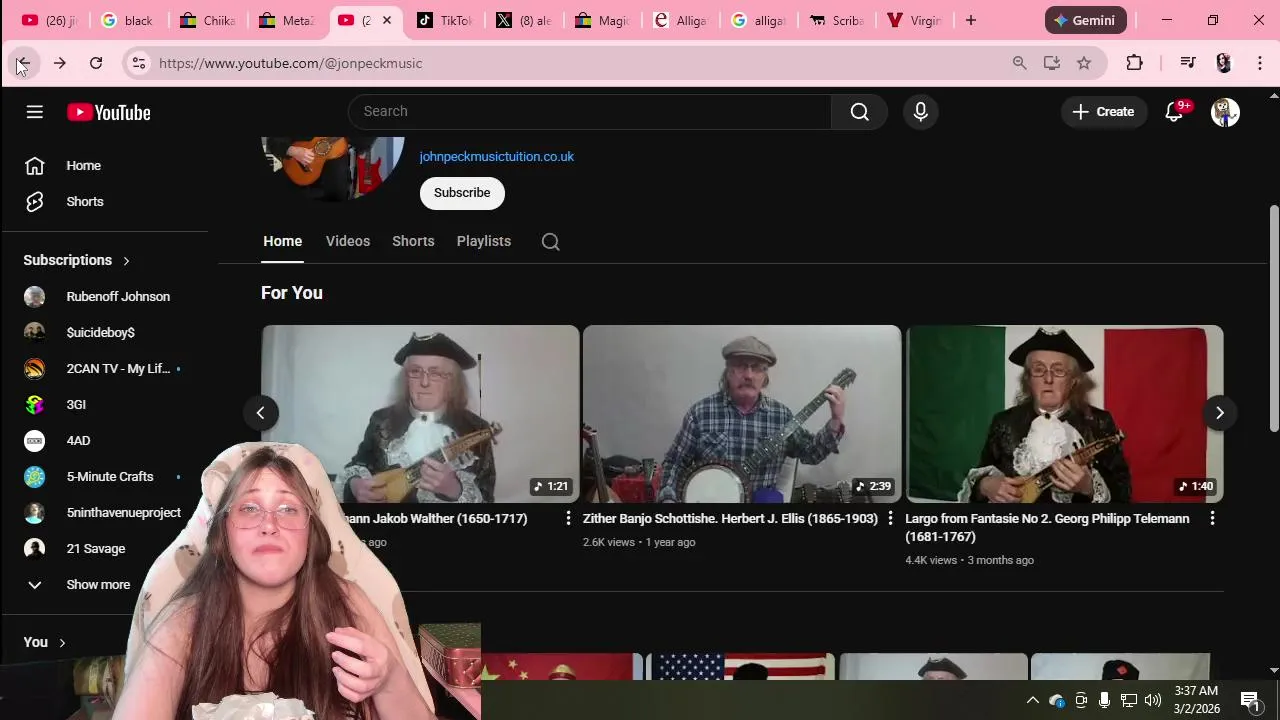
Task: Close the current YouTube tab
Action: click(387, 20)
